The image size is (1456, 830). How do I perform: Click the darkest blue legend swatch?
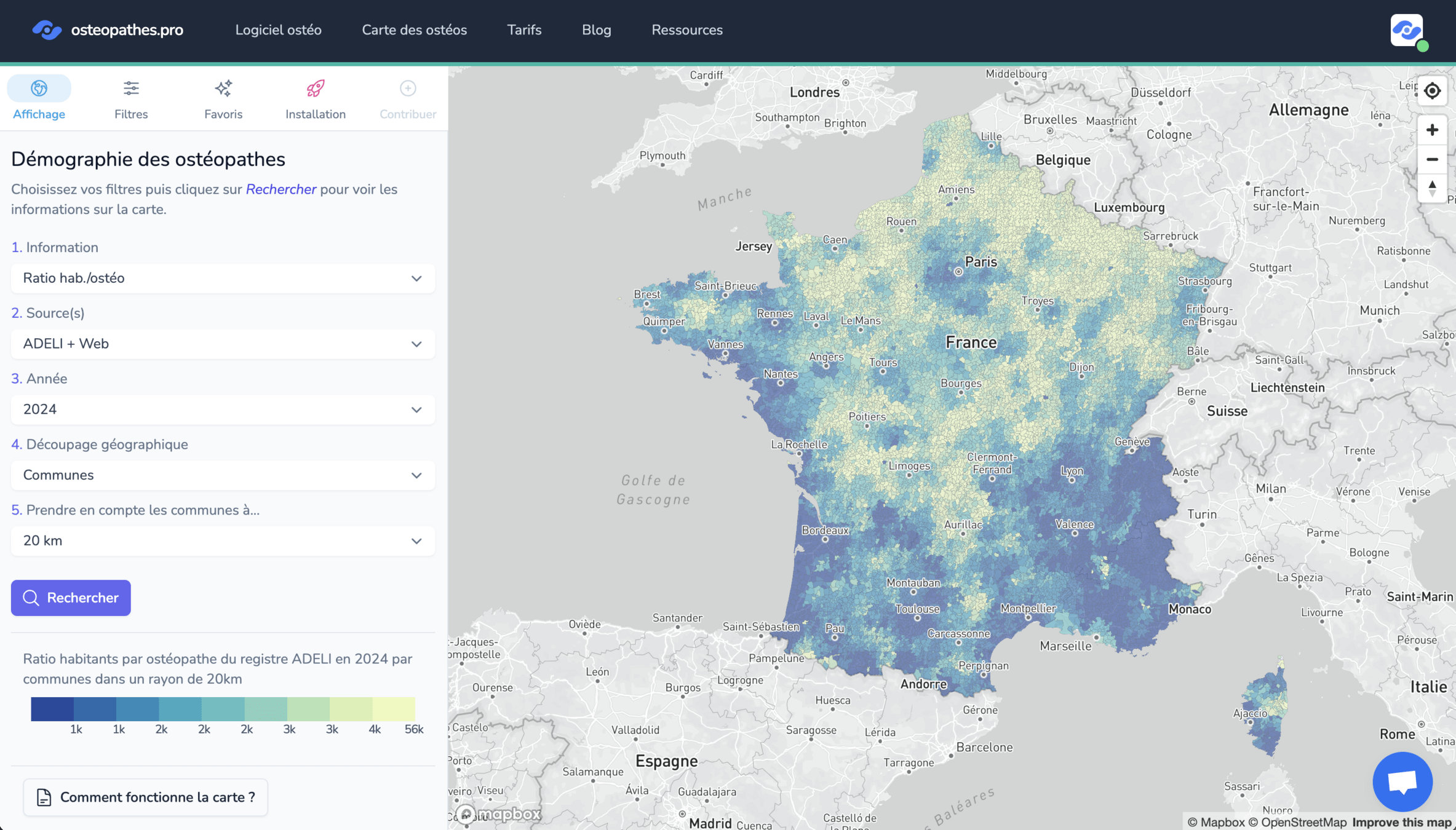click(x=52, y=709)
